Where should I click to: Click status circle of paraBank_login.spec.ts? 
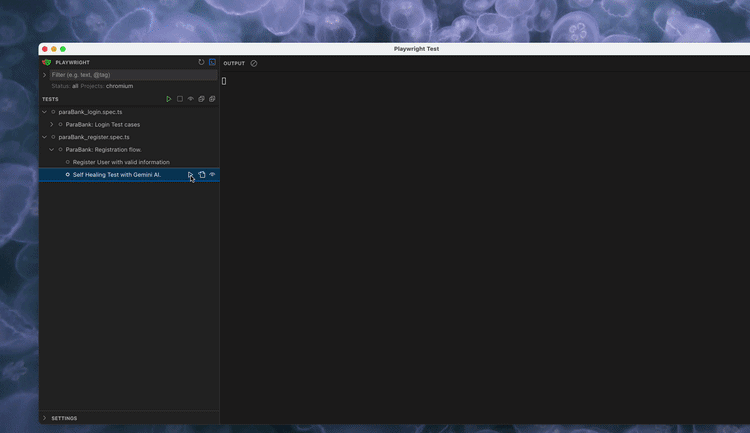click(53, 112)
